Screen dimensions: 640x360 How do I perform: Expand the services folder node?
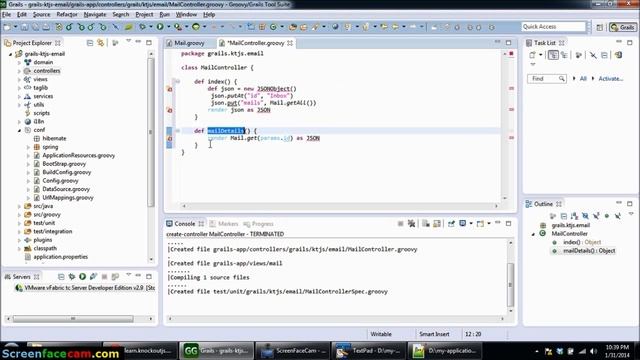(x=19, y=96)
